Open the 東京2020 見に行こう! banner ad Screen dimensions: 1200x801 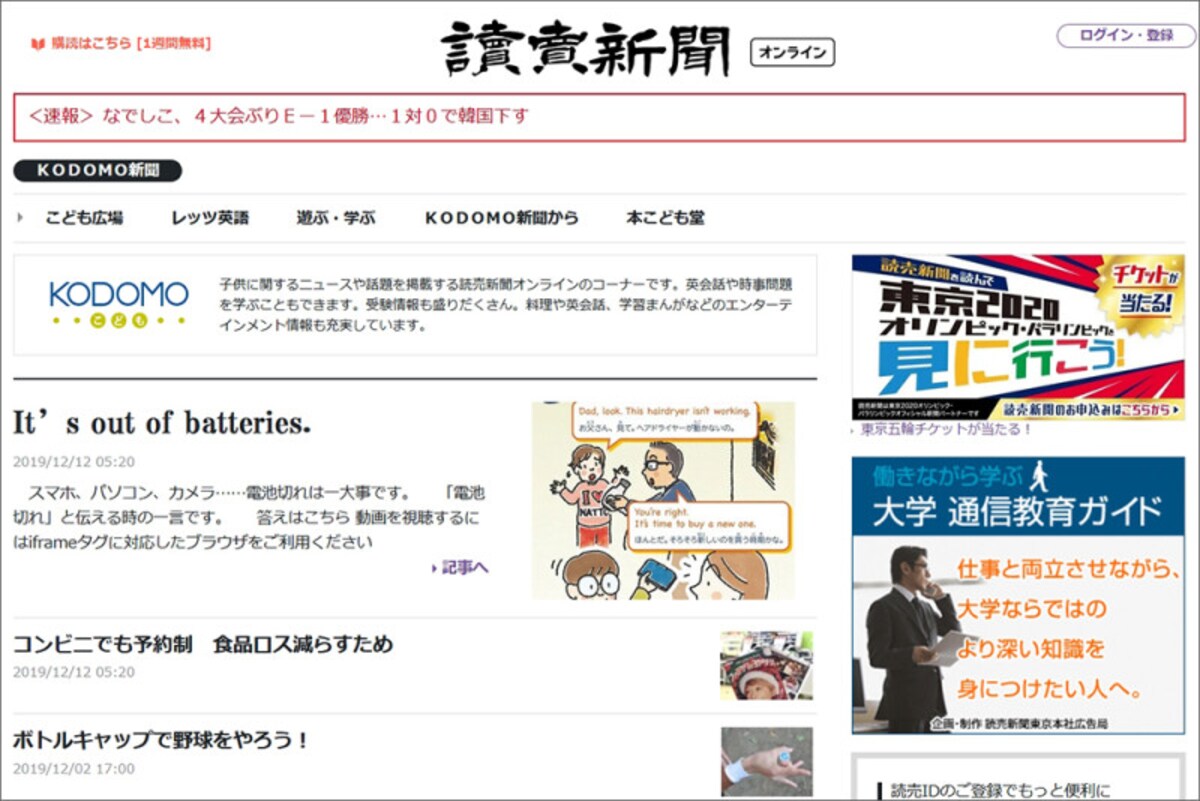coord(1018,337)
